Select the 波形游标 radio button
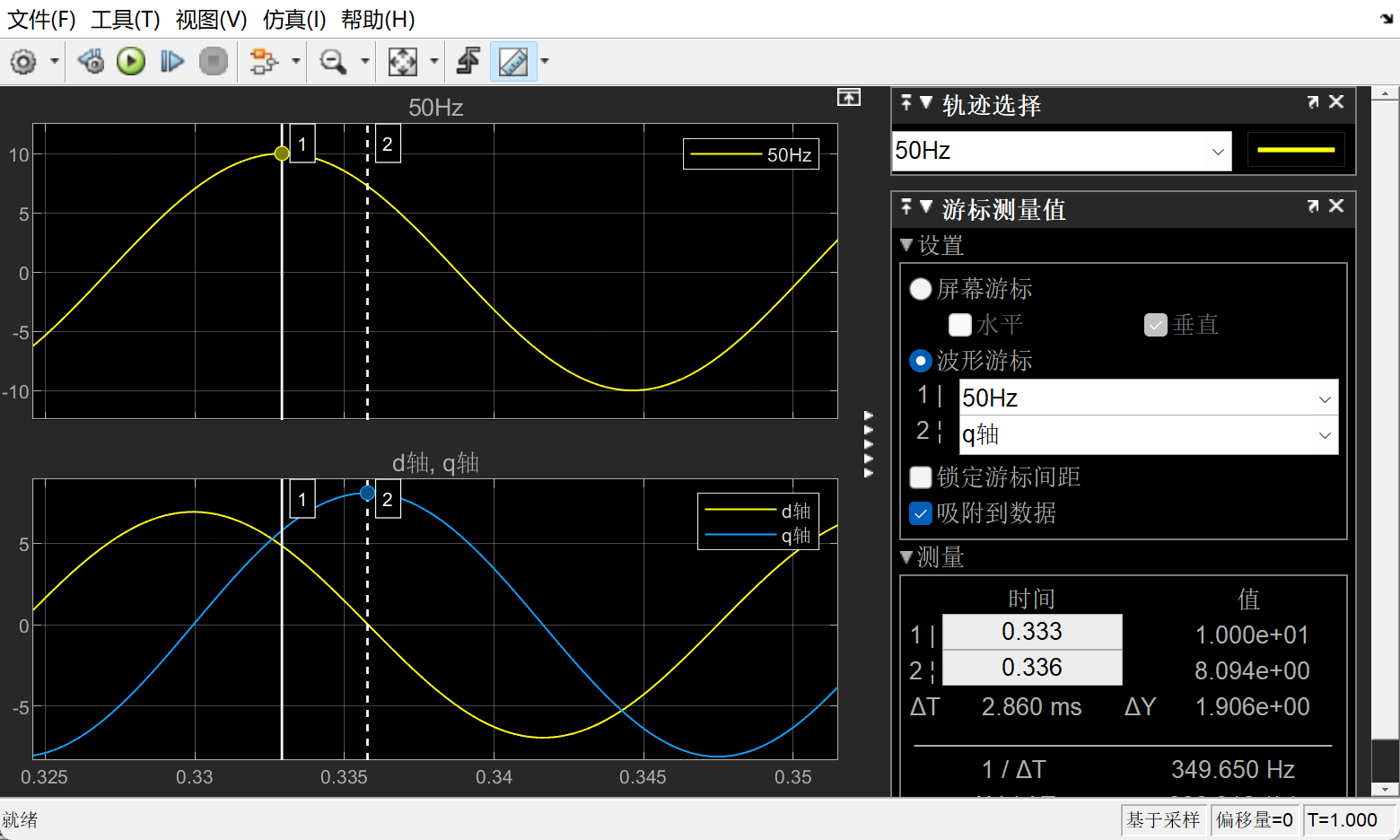The width and height of the screenshot is (1400, 840). [920, 361]
